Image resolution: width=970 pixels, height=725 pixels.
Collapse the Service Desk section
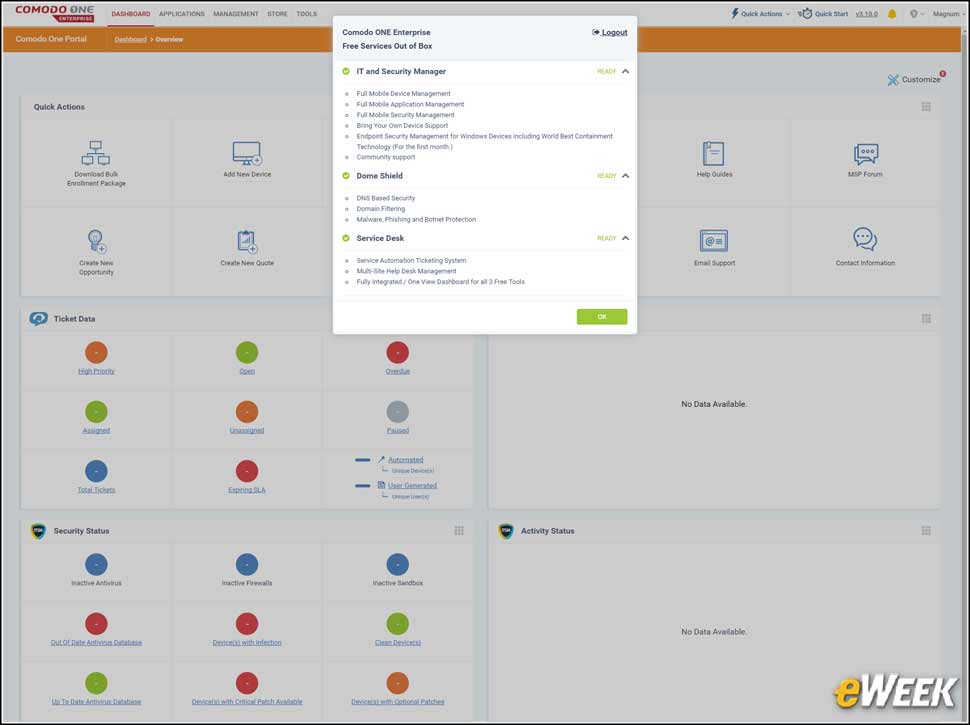point(625,238)
